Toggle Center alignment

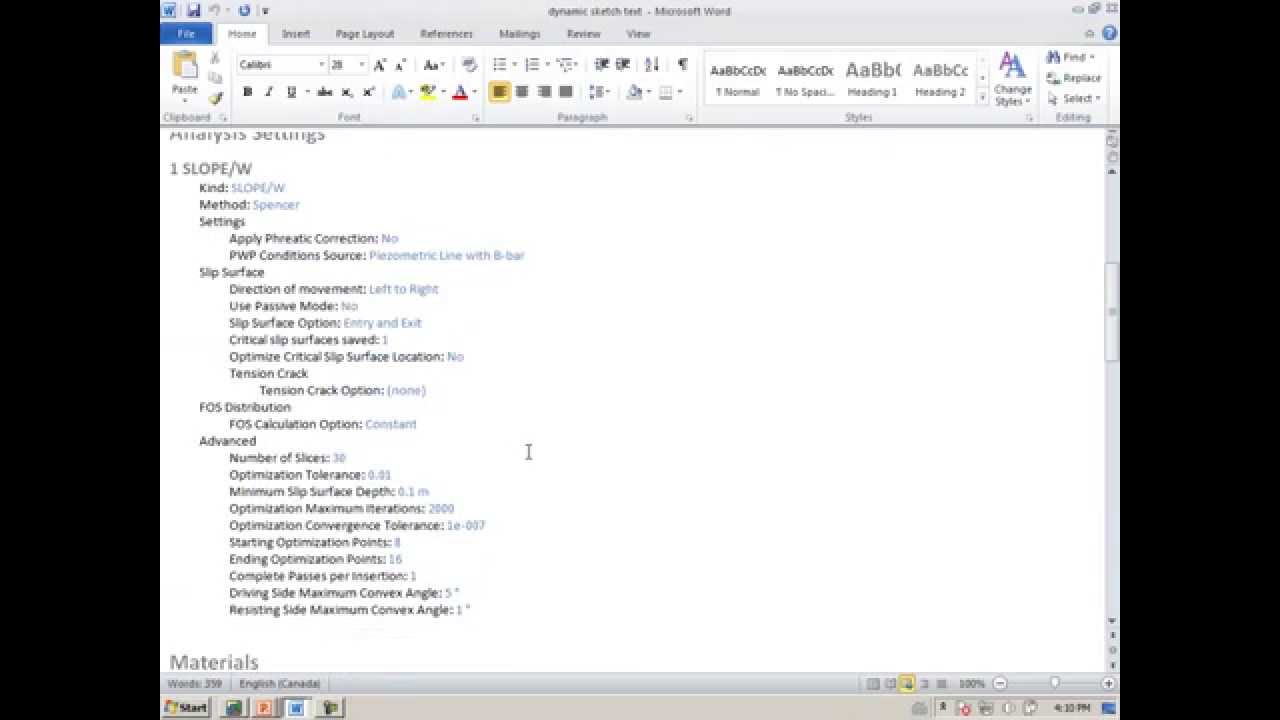(522, 92)
